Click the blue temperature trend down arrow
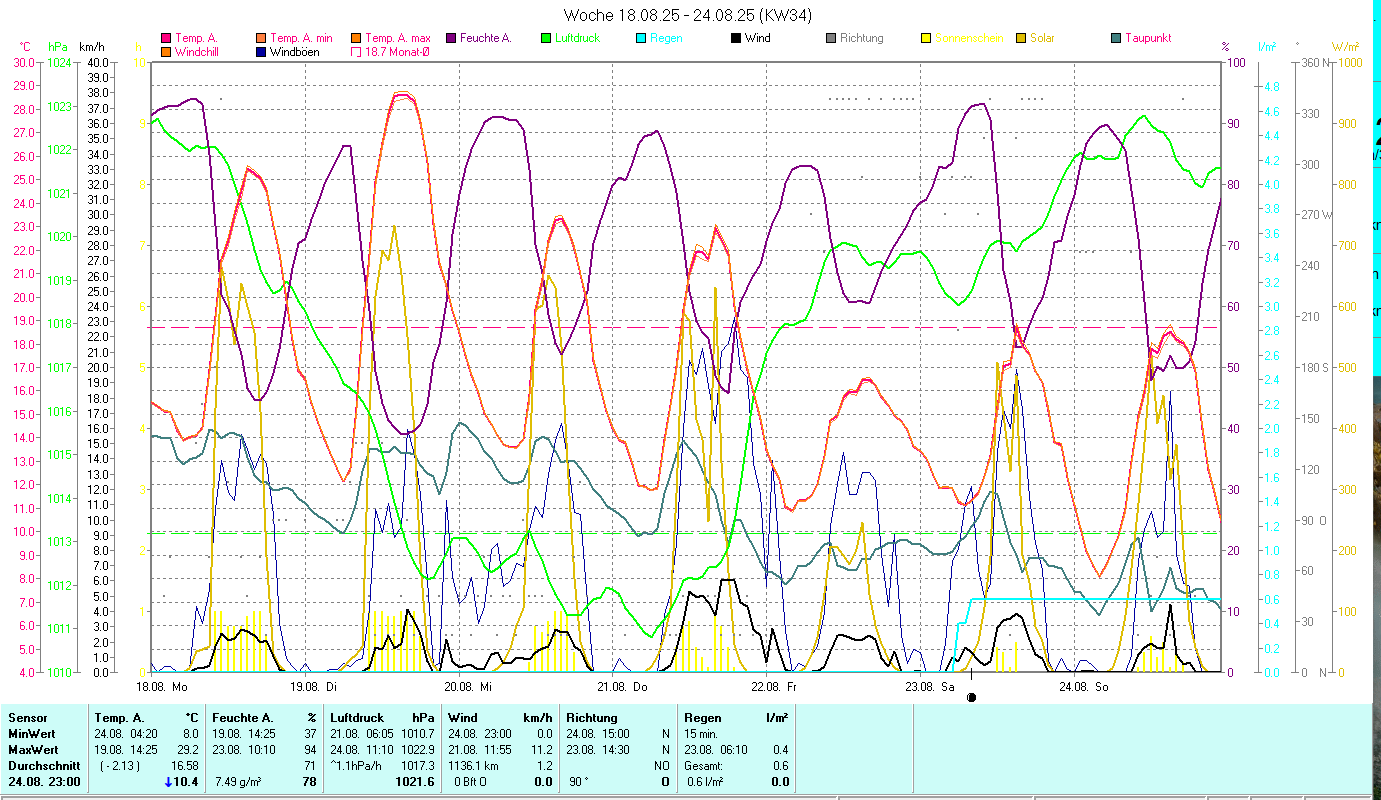The height and width of the screenshot is (800, 1381). (x=168, y=782)
